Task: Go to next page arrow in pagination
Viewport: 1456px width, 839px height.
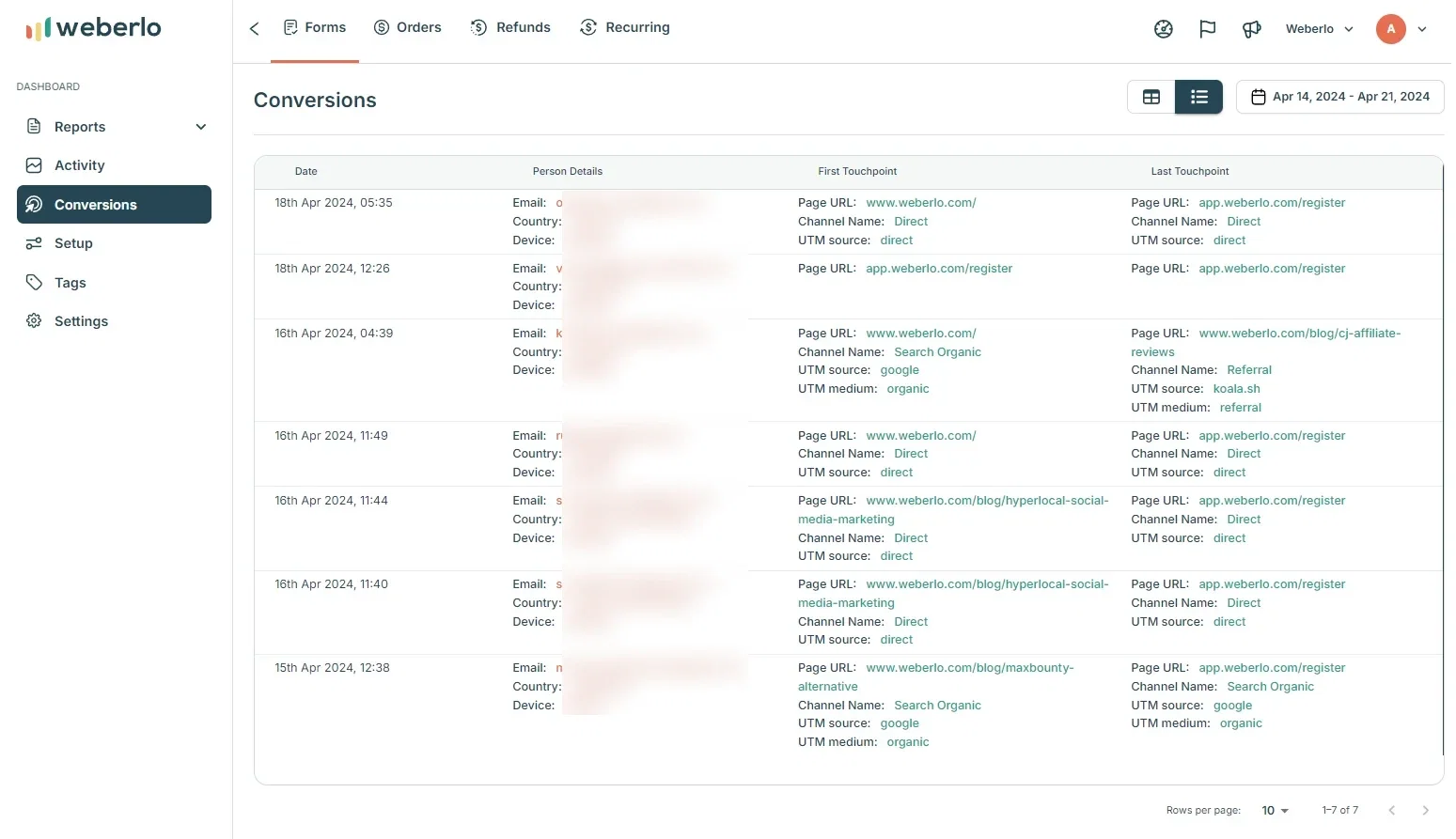Action: tap(1426, 811)
